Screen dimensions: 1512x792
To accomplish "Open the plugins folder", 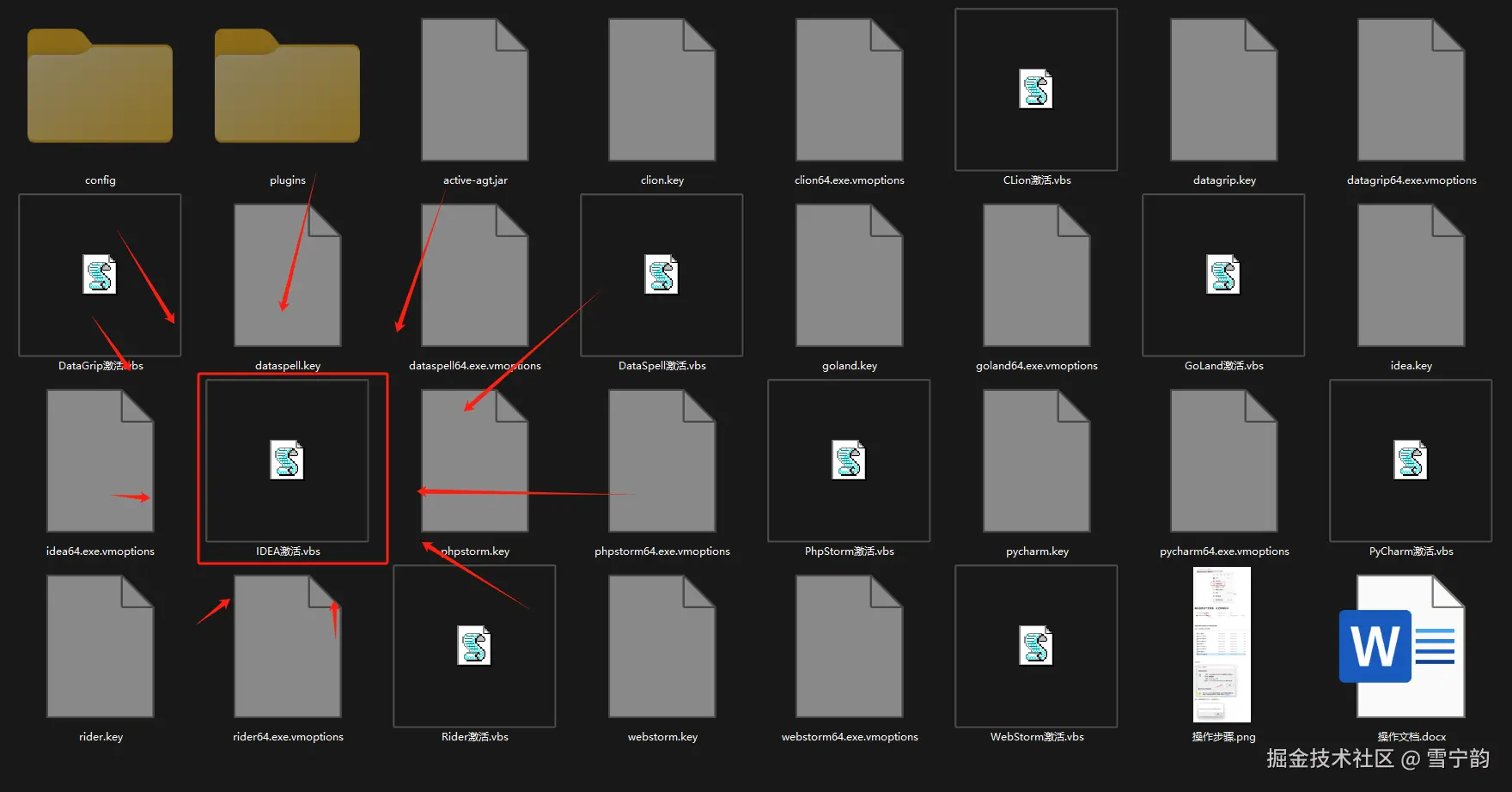I will (287, 86).
